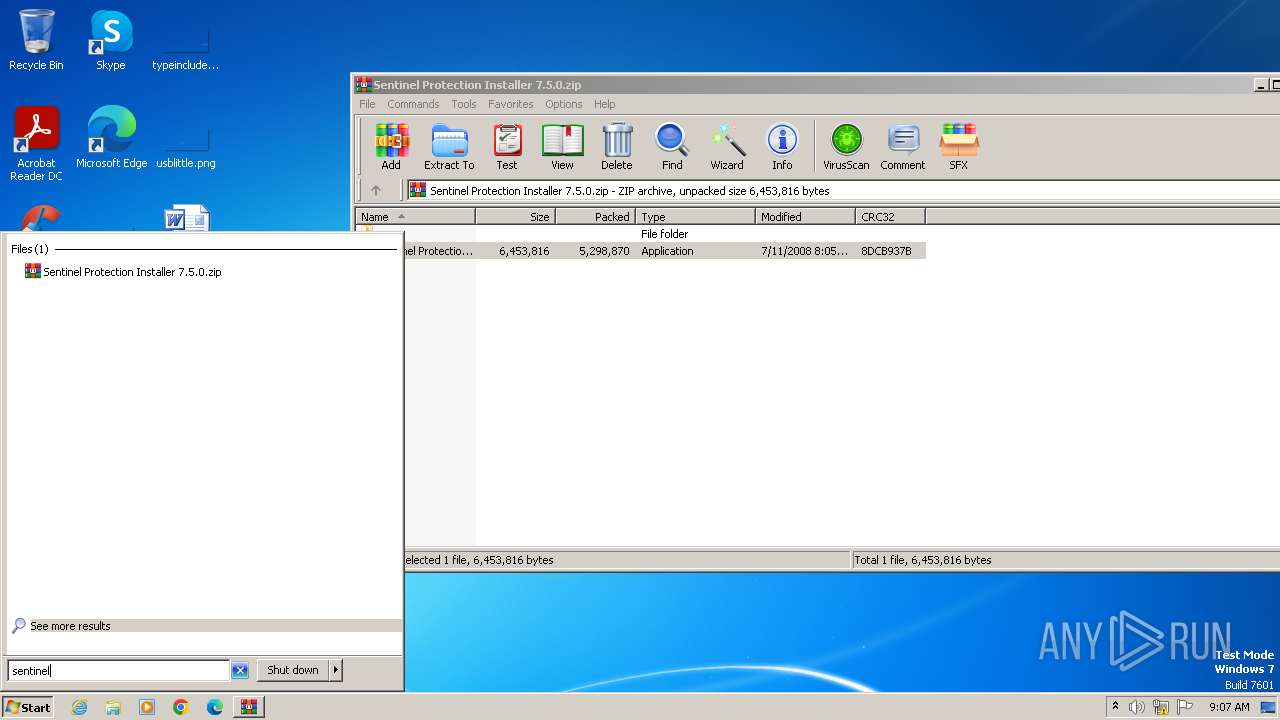Viewport: 1280px width, 720px height.
Task: Launch Chrome from the taskbar
Action: tap(181, 707)
